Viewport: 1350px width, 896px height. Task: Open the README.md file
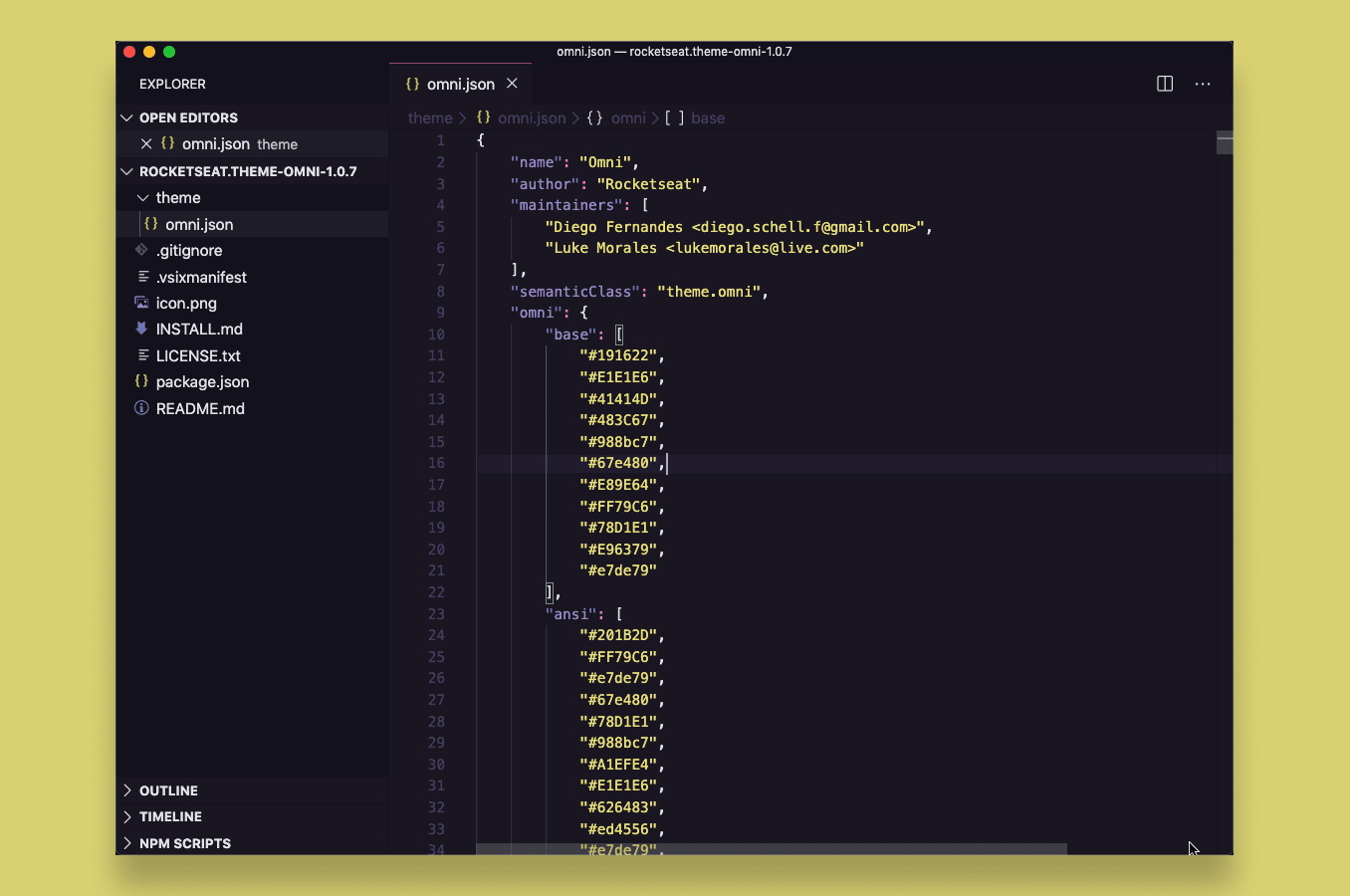199,408
